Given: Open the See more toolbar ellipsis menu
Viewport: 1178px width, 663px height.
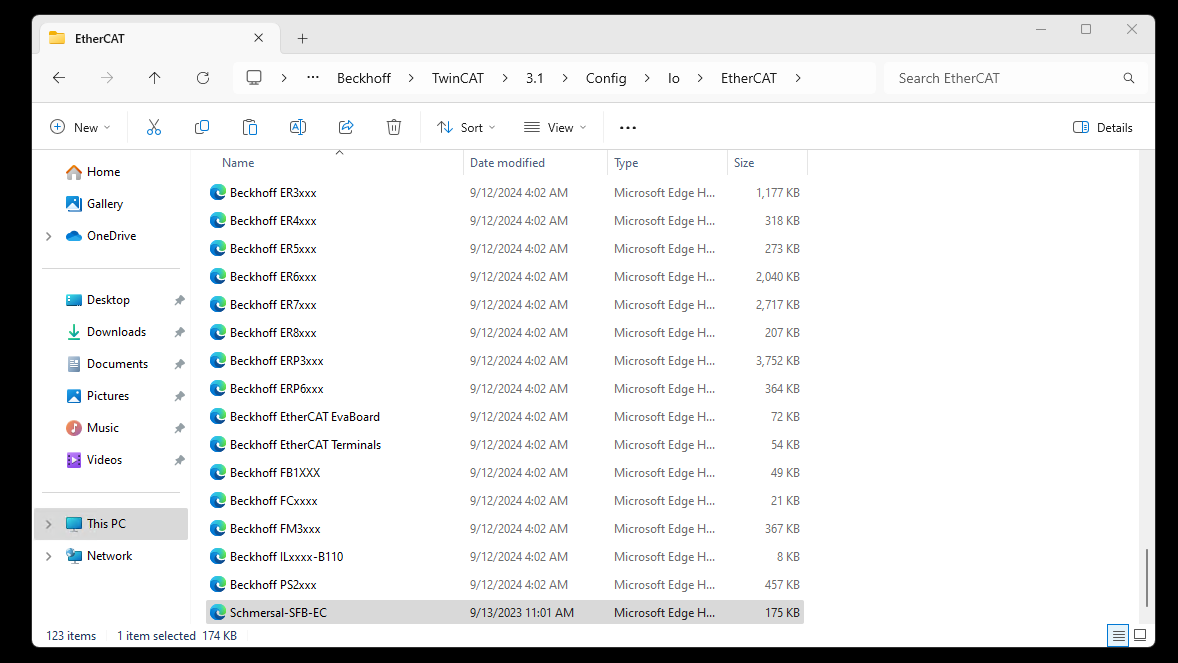Looking at the screenshot, I should pyautogui.click(x=628, y=128).
